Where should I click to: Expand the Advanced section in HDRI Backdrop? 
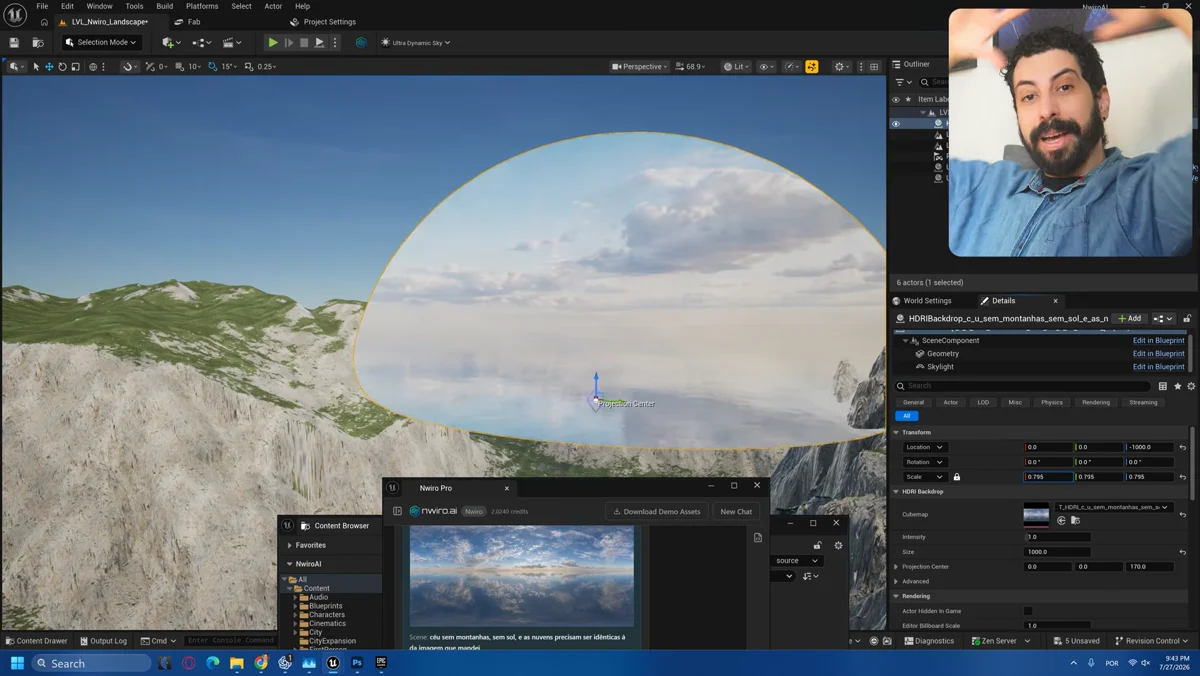coord(896,581)
